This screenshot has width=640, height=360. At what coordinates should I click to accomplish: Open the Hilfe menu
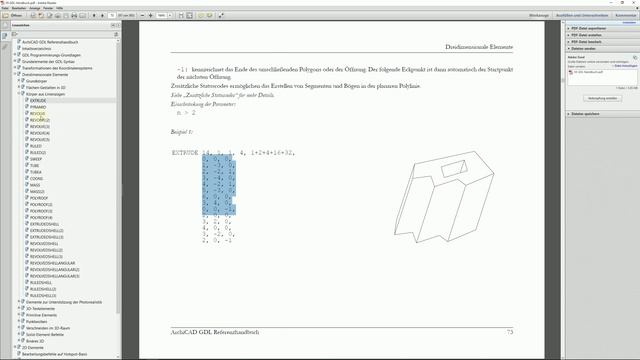(x=60, y=8)
